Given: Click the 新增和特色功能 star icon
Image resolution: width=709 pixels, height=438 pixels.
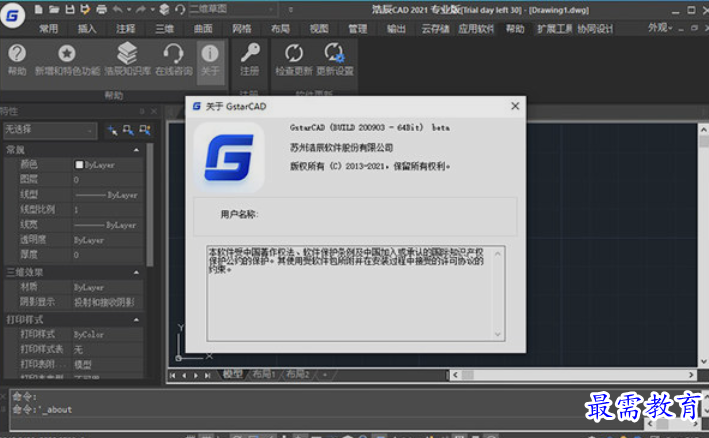Looking at the screenshot, I should click(67, 59).
